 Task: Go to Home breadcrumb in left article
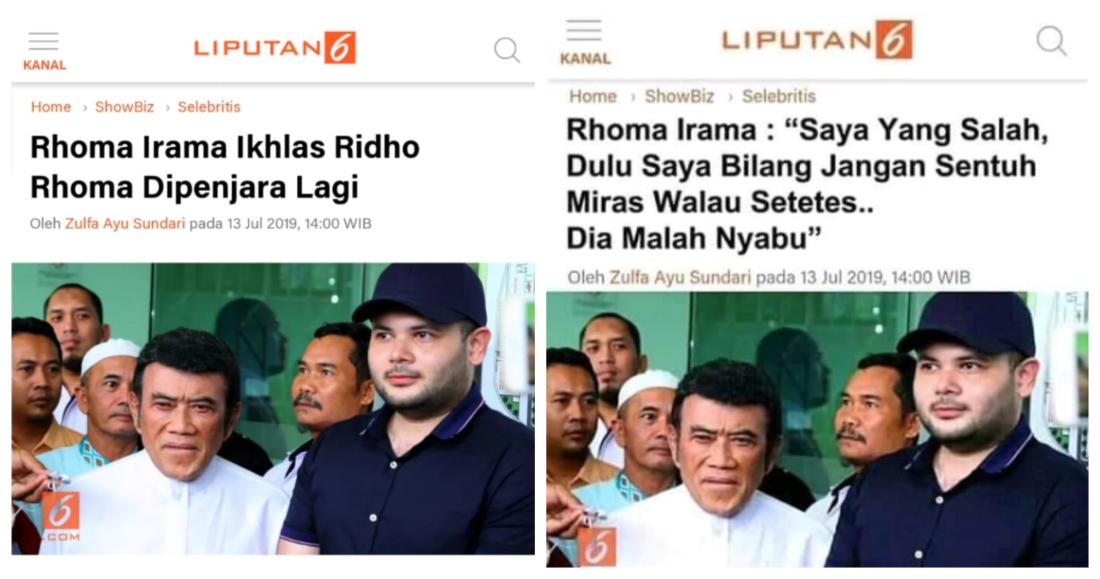point(51,107)
